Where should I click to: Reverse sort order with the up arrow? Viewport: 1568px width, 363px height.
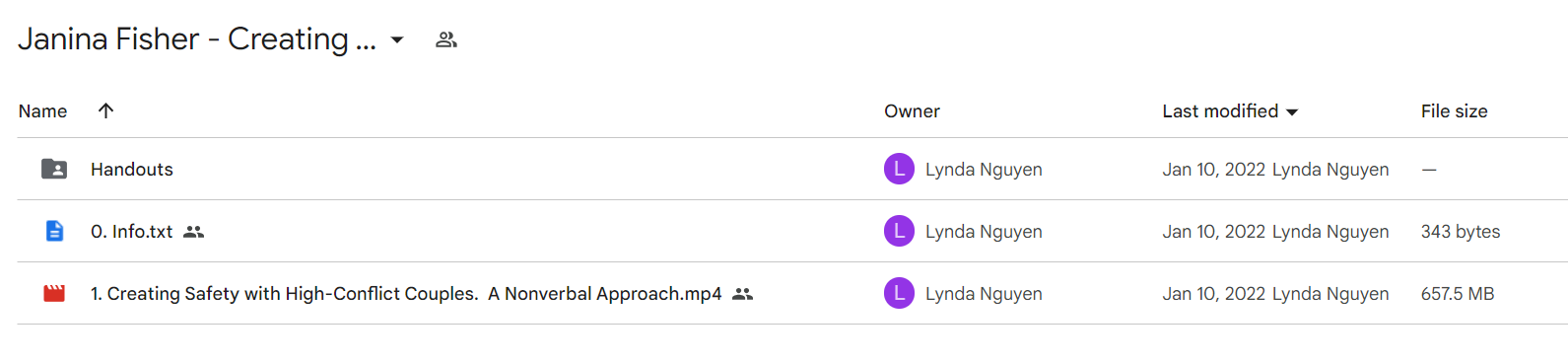pyautogui.click(x=105, y=110)
